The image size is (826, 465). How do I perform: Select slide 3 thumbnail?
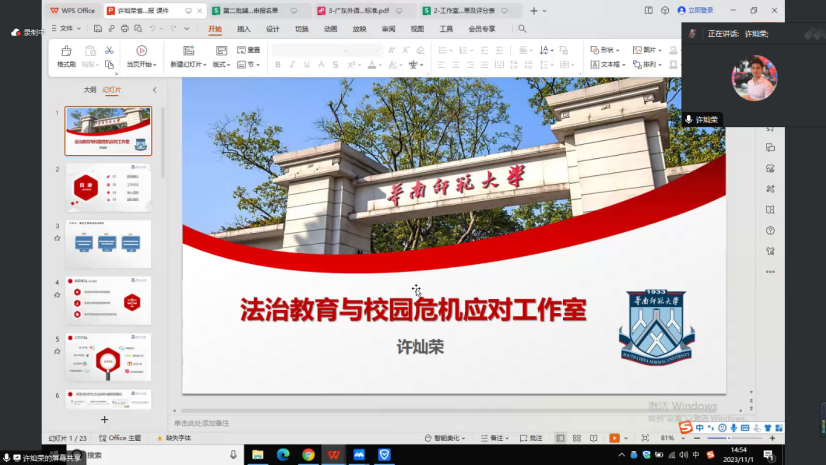(108, 244)
